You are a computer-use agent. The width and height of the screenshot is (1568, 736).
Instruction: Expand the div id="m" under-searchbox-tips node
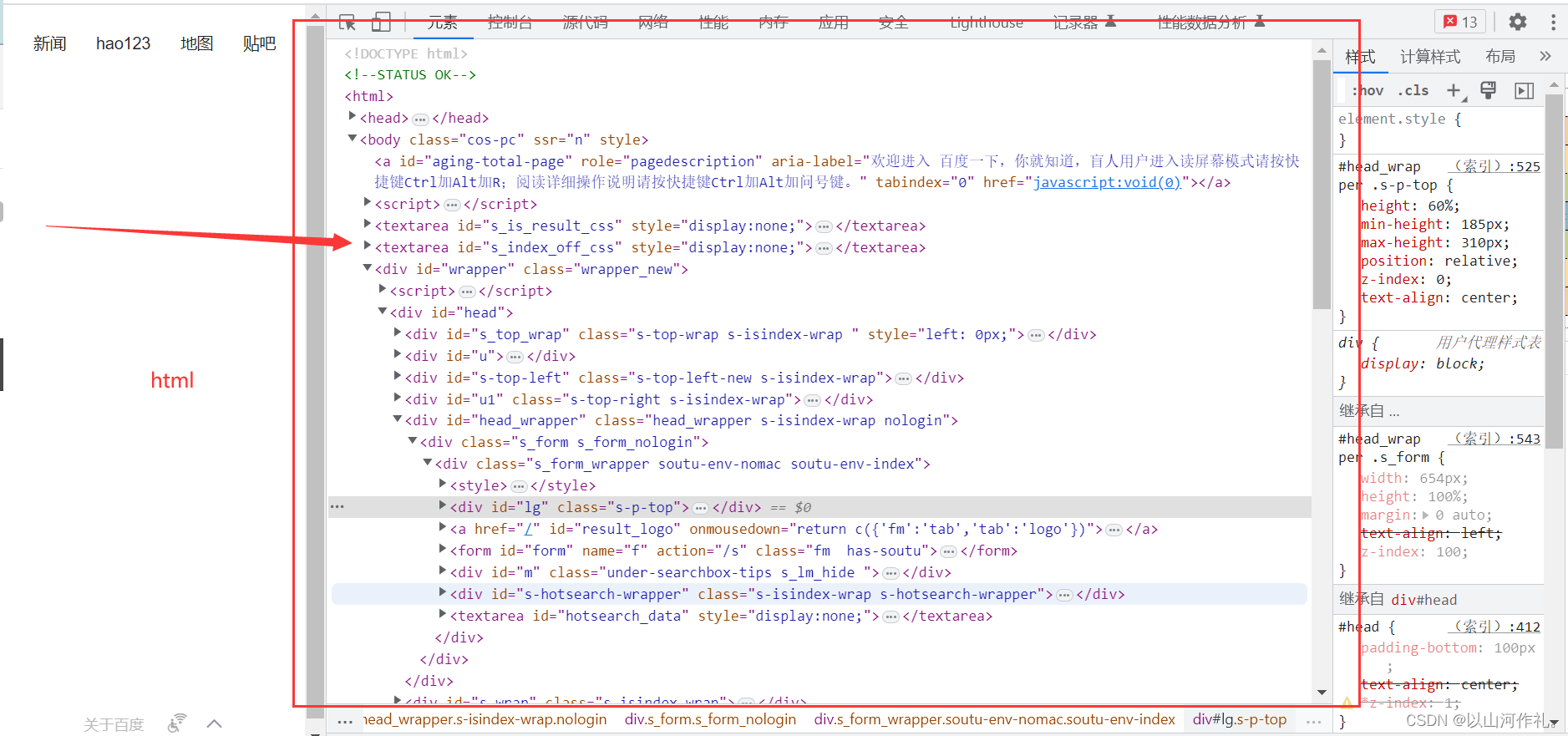pyautogui.click(x=443, y=571)
